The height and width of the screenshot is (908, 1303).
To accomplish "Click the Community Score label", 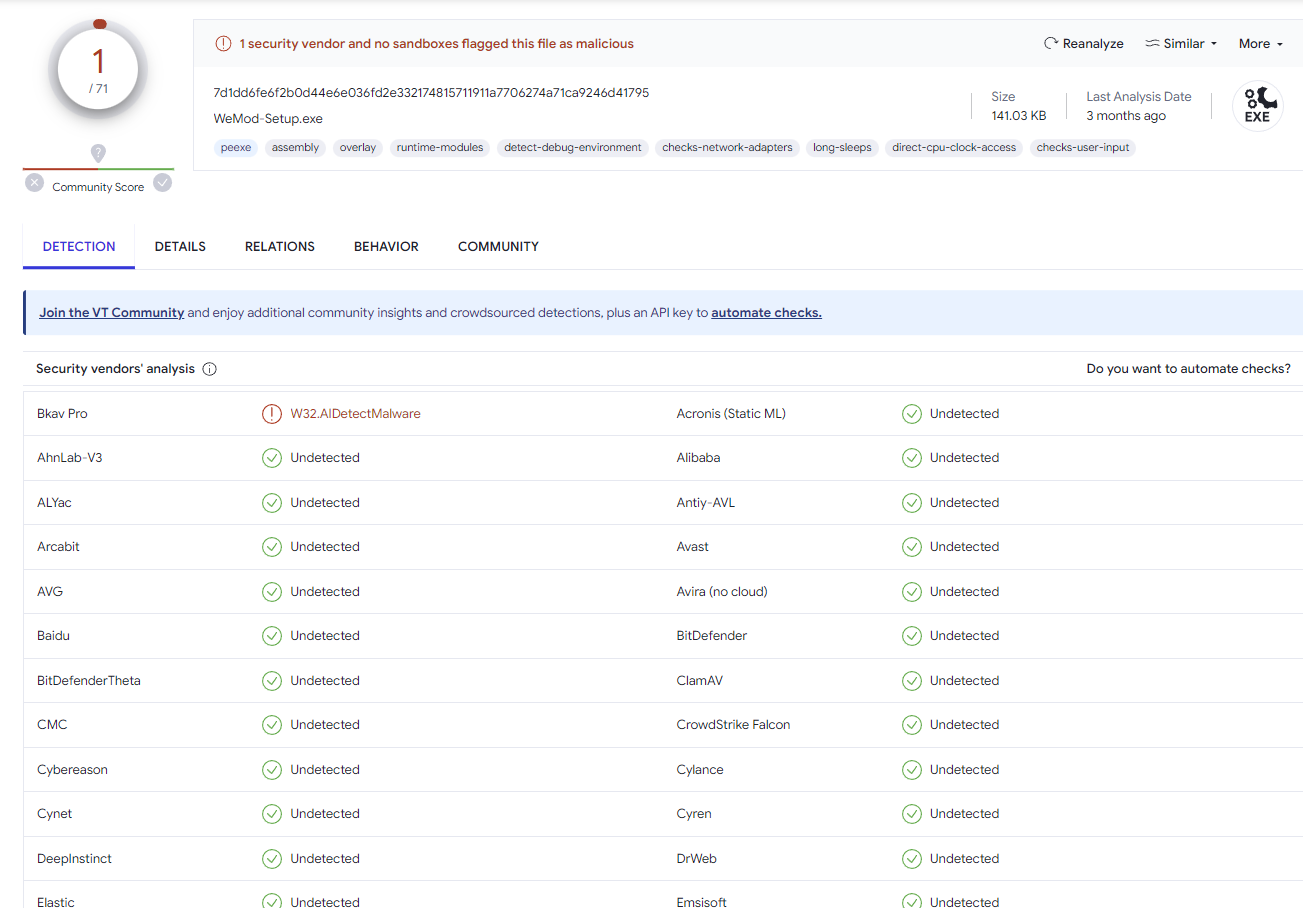I will [x=98, y=188].
